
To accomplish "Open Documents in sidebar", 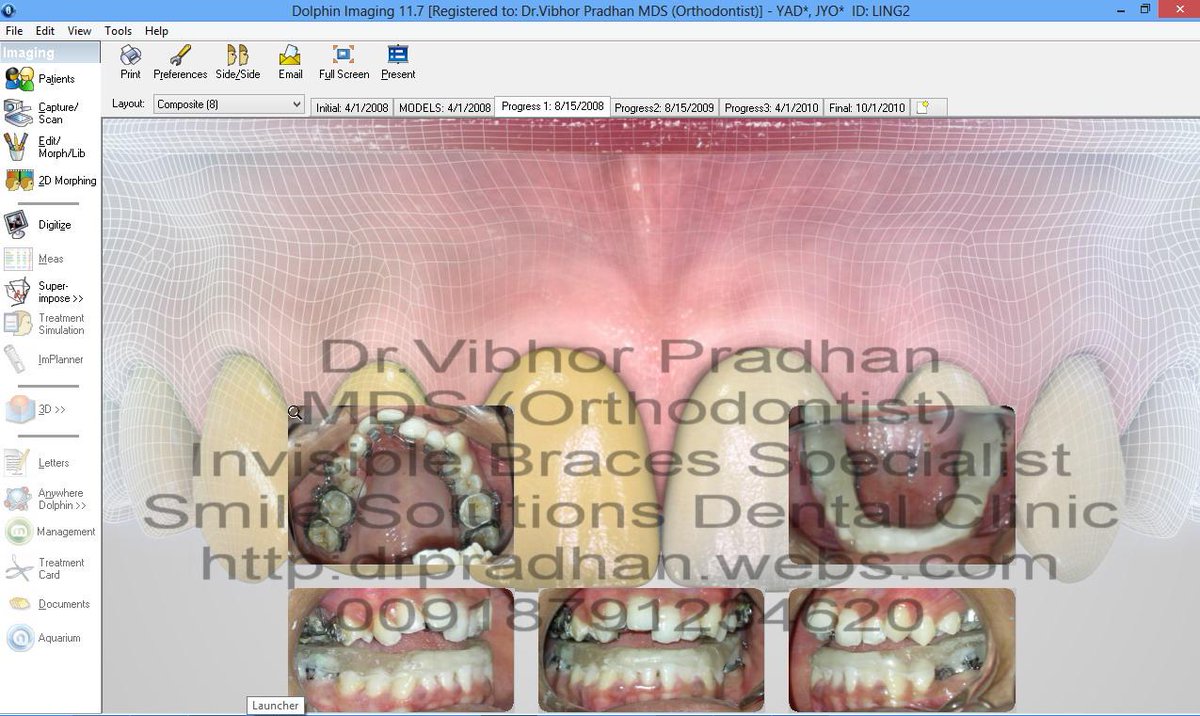I will (x=50, y=604).
